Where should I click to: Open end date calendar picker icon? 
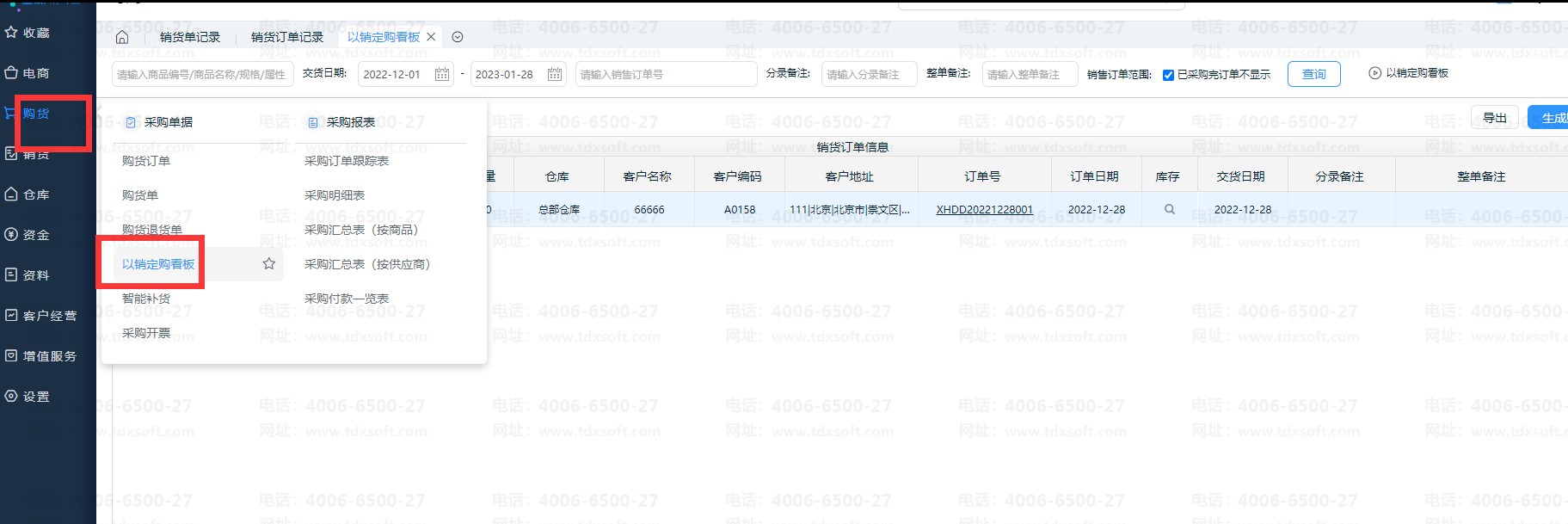point(555,75)
